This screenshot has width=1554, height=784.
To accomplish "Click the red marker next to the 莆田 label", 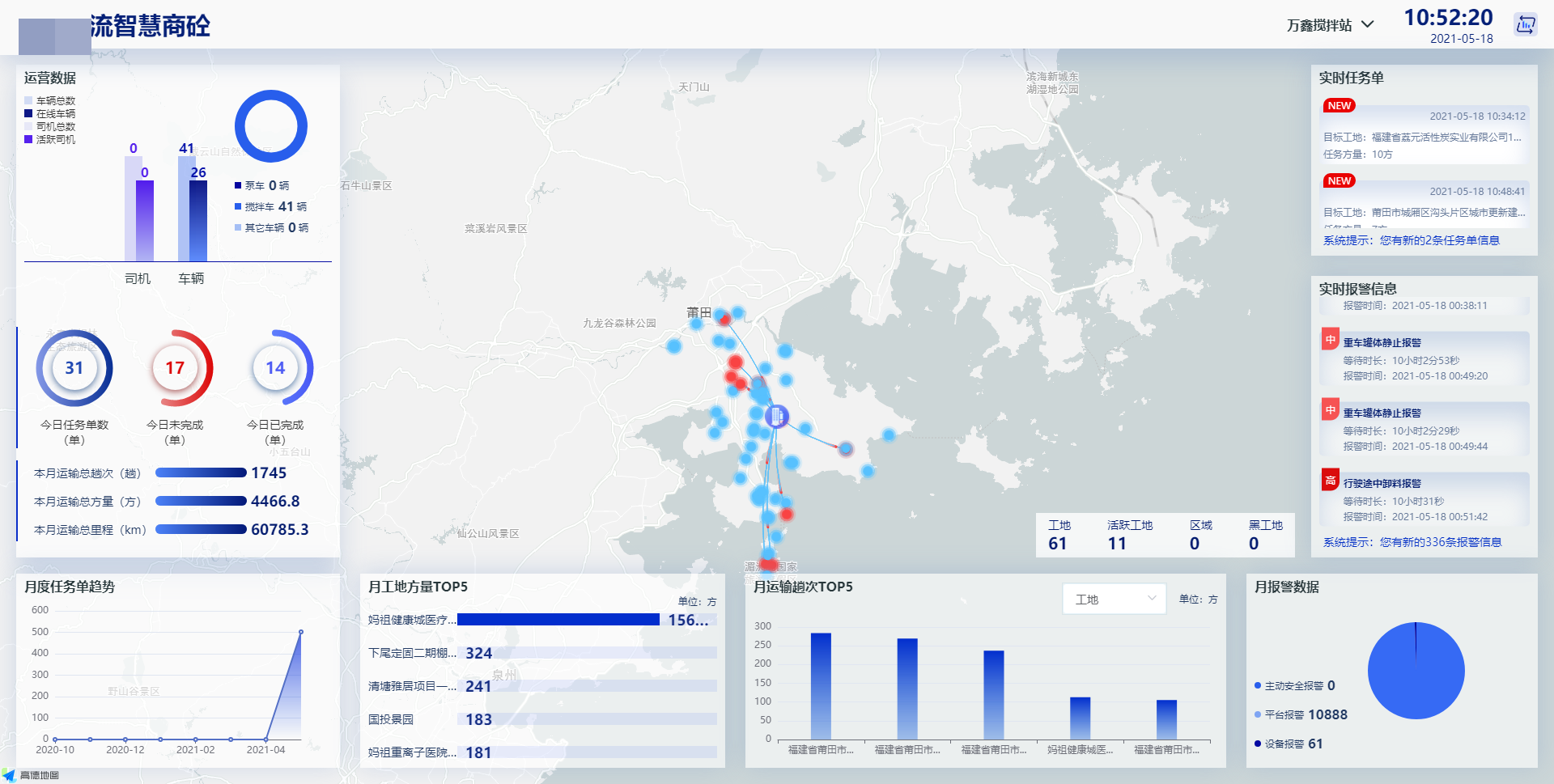I will 725,320.
